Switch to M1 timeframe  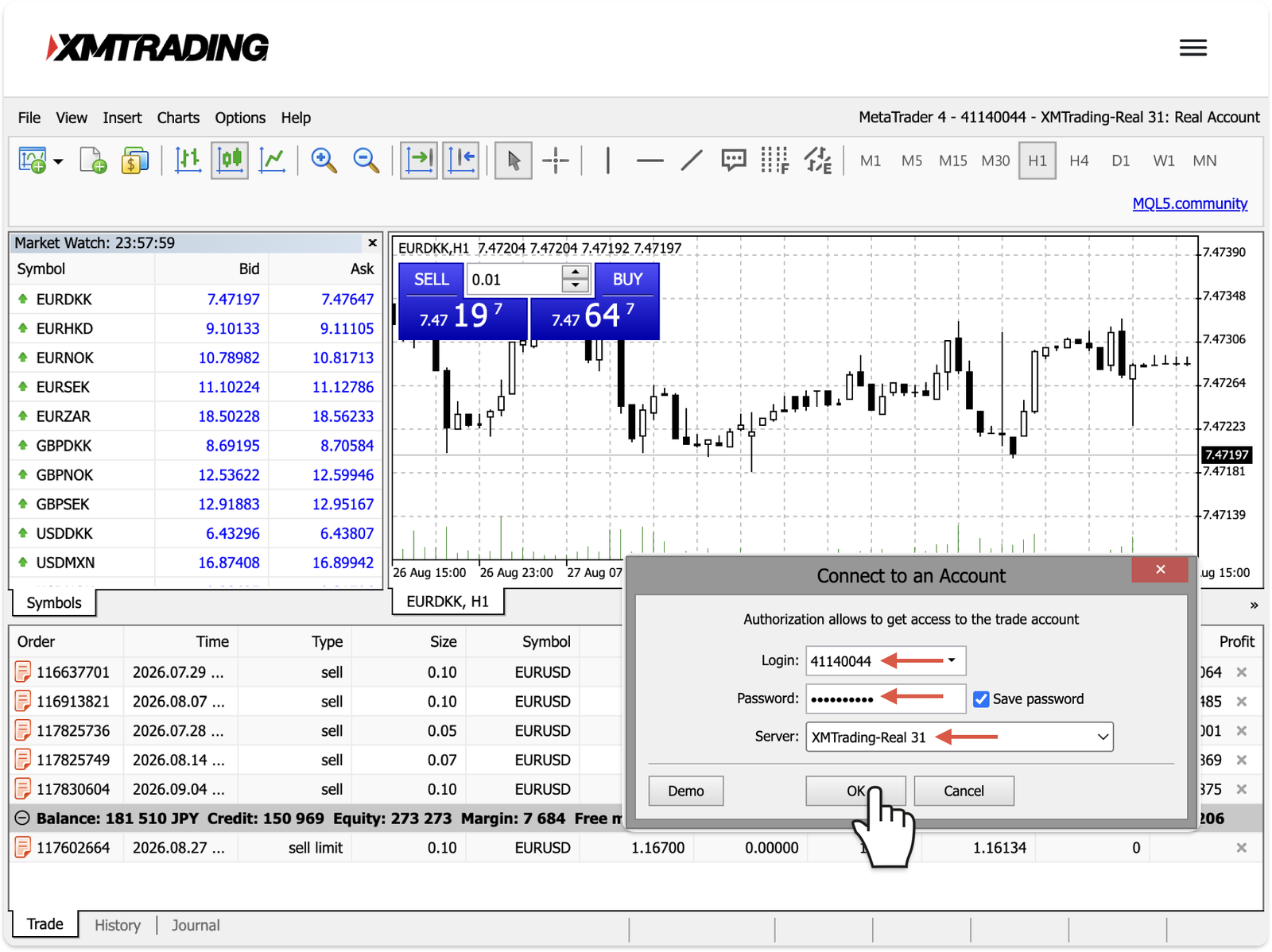coord(871,161)
